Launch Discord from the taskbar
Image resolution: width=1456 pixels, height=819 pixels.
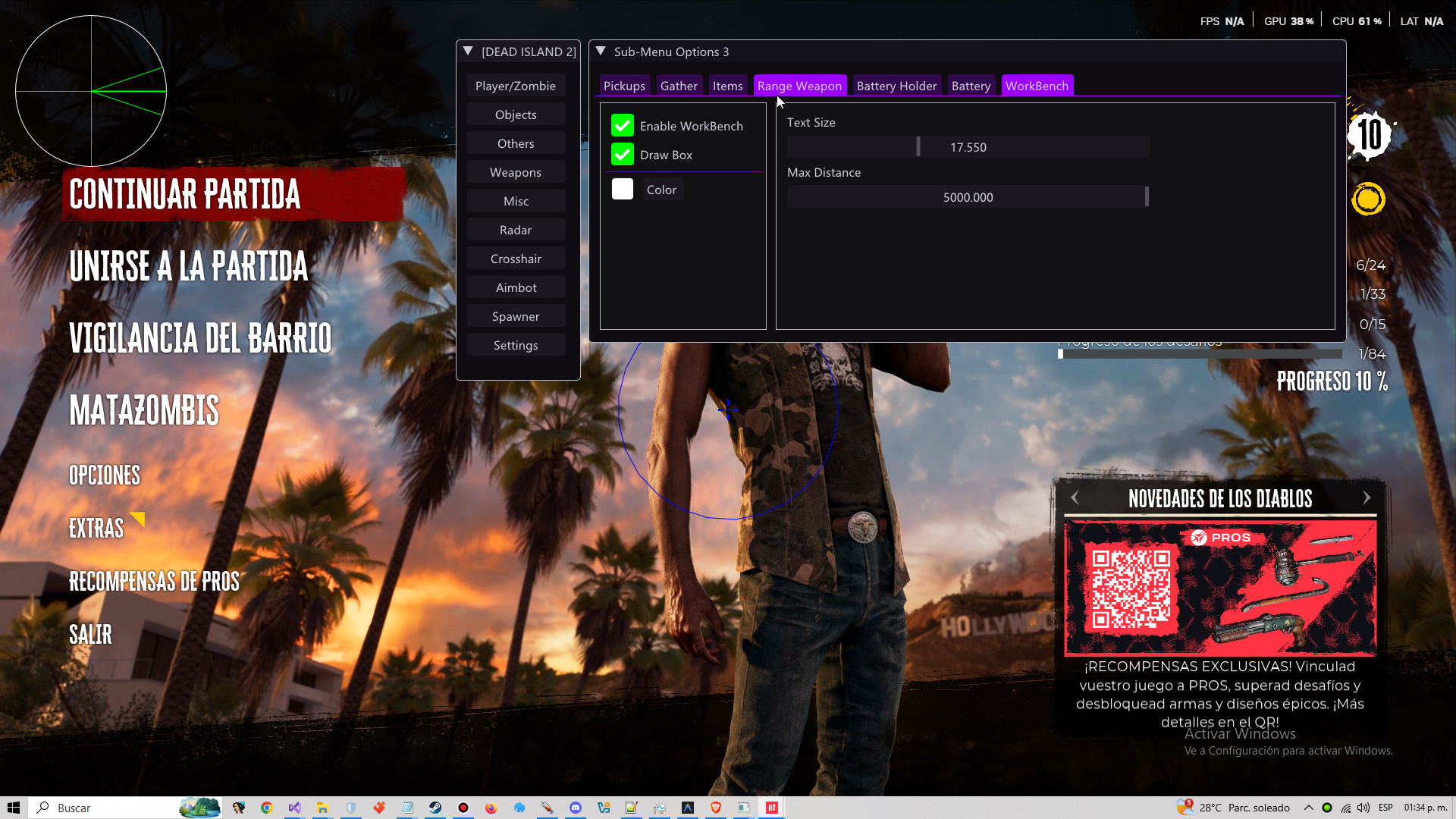pos(576,808)
